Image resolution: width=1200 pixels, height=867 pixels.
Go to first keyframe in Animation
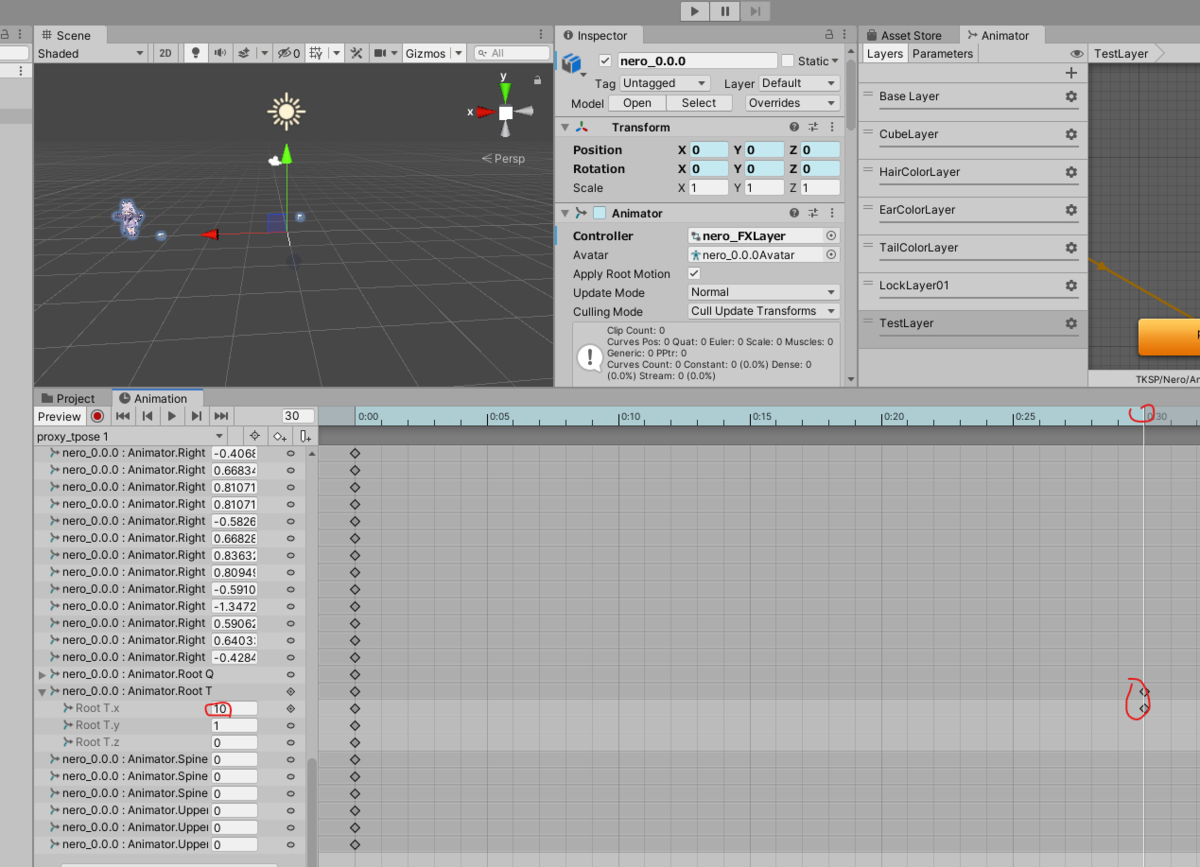(x=123, y=416)
